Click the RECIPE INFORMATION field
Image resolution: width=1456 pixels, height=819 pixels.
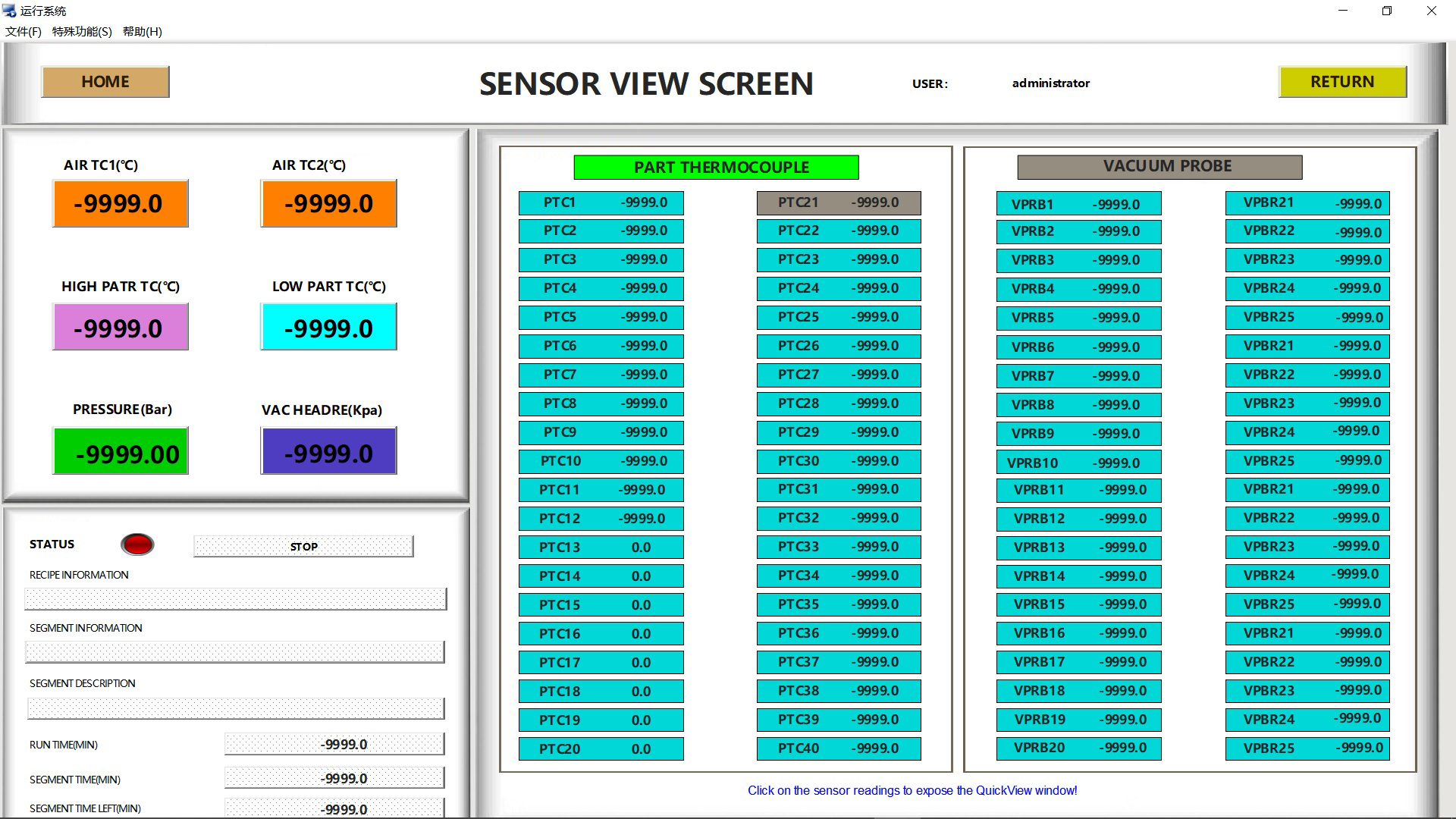pyautogui.click(x=235, y=598)
